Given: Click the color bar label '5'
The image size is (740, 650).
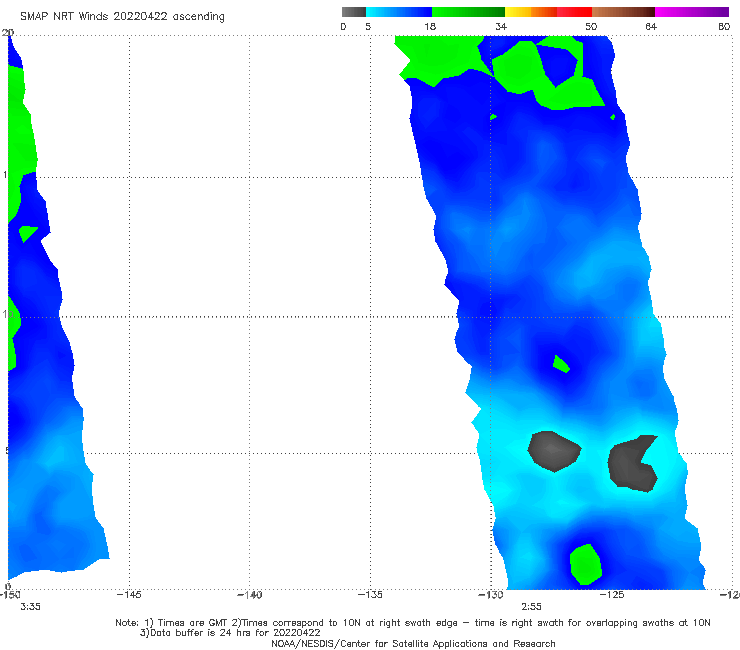Looking at the screenshot, I should [368, 26].
